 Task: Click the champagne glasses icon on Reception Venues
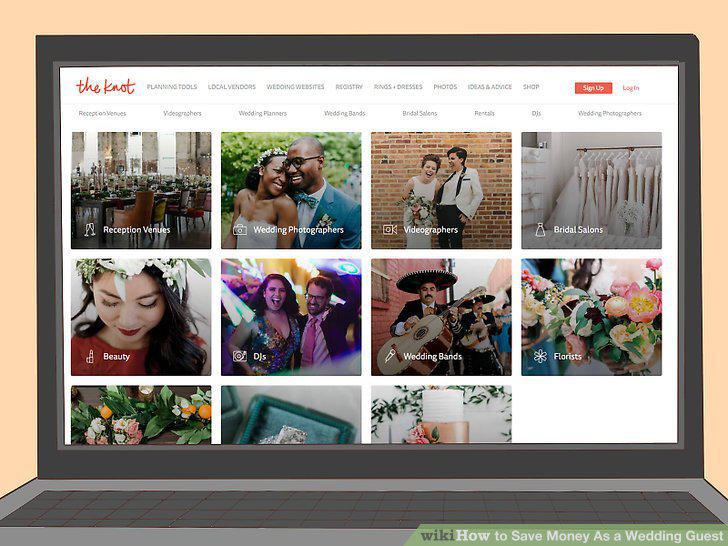pos(90,229)
